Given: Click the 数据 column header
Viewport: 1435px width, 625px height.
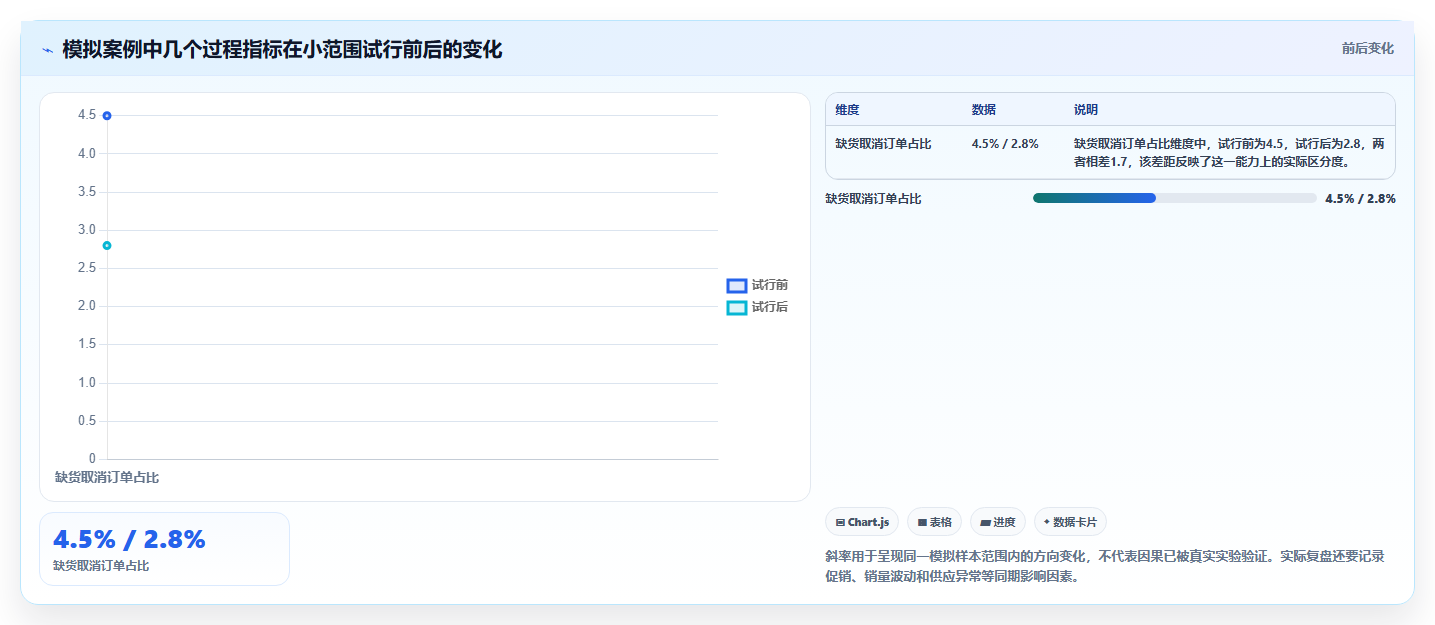Looking at the screenshot, I should pyautogui.click(x=983, y=110).
